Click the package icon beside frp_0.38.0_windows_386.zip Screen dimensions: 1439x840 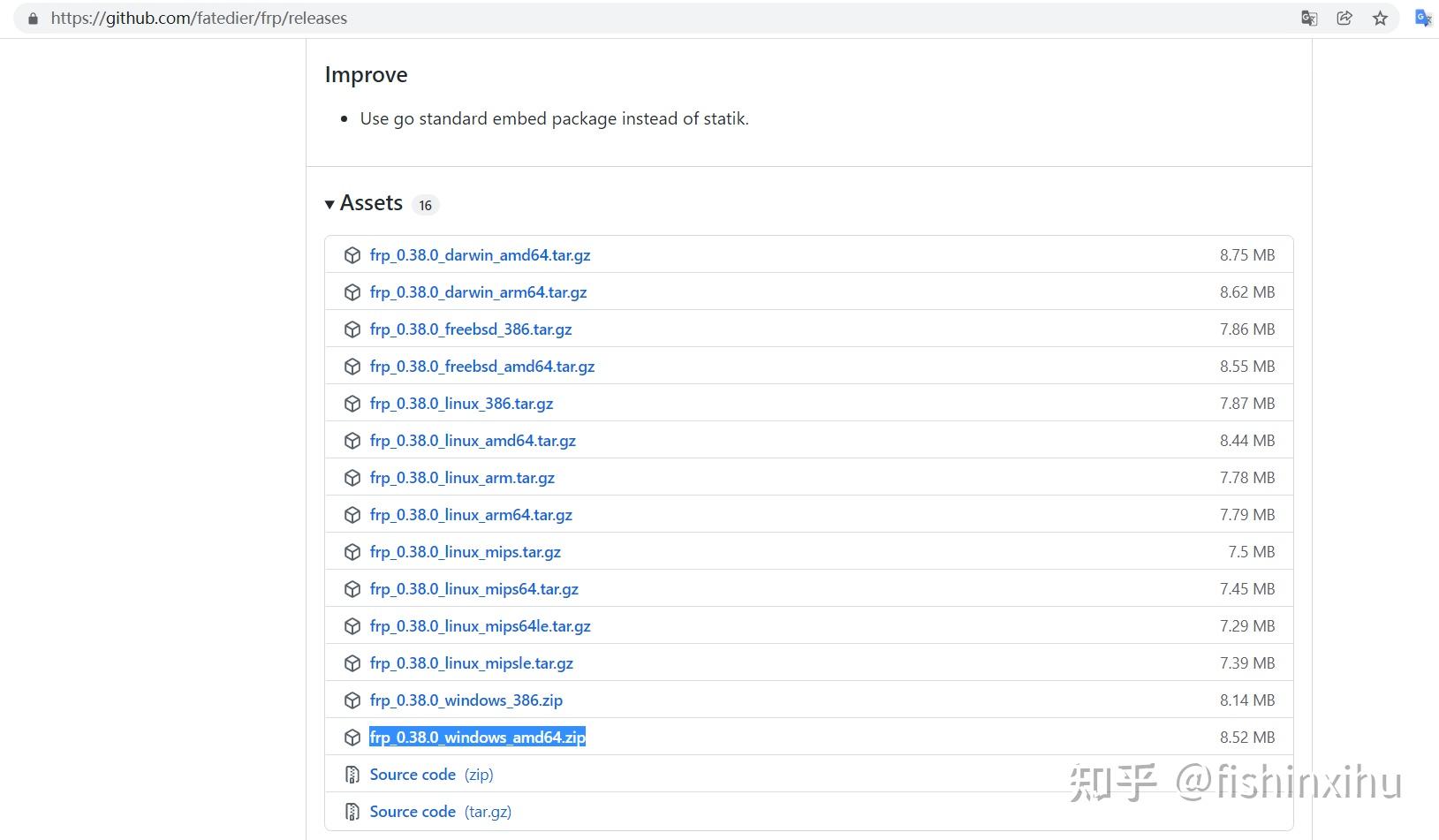click(352, 700)
